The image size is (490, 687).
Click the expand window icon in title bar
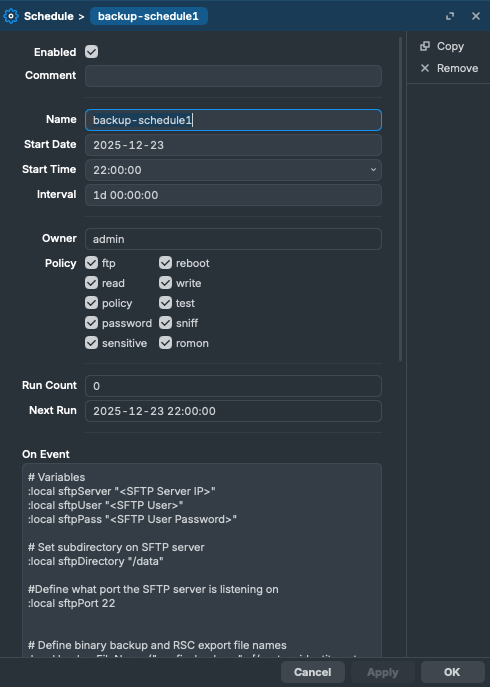point(450,16)
